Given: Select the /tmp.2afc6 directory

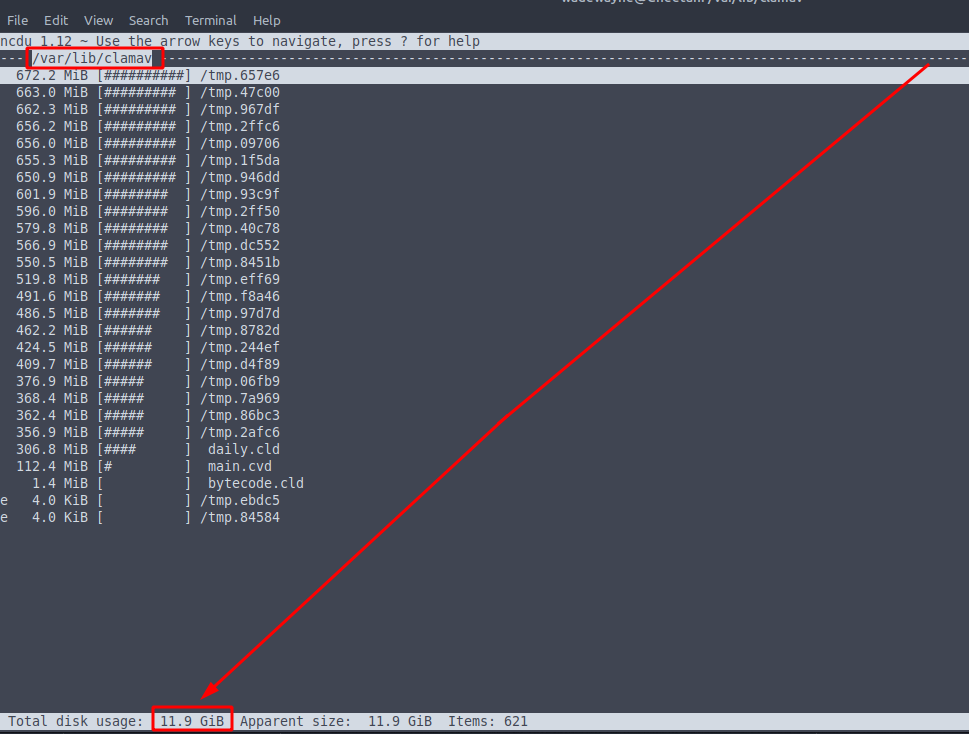Looking at the screenshot, I should coord(484,432).
